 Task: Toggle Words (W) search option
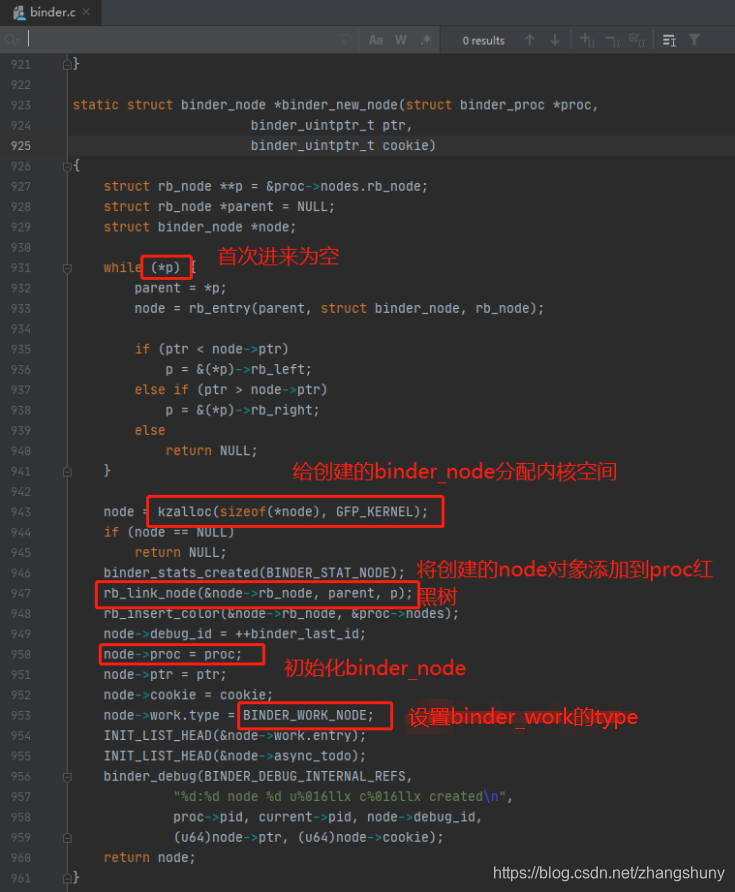(401, 40)
